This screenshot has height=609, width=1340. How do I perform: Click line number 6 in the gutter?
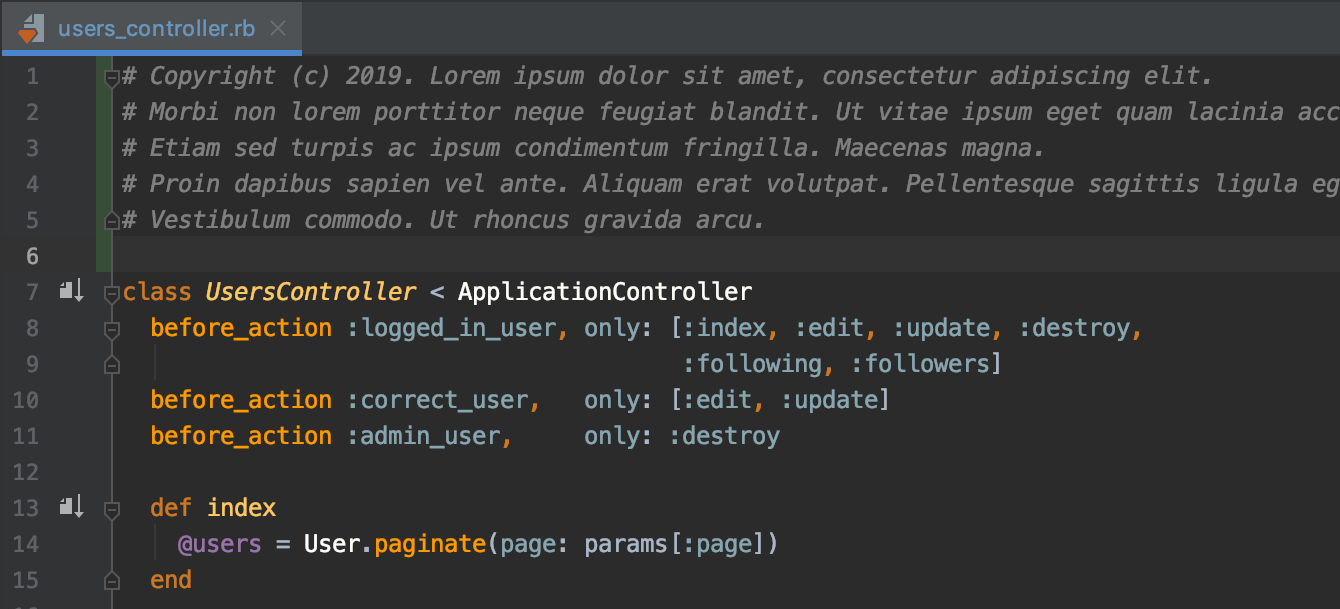[x=32, y=256]
